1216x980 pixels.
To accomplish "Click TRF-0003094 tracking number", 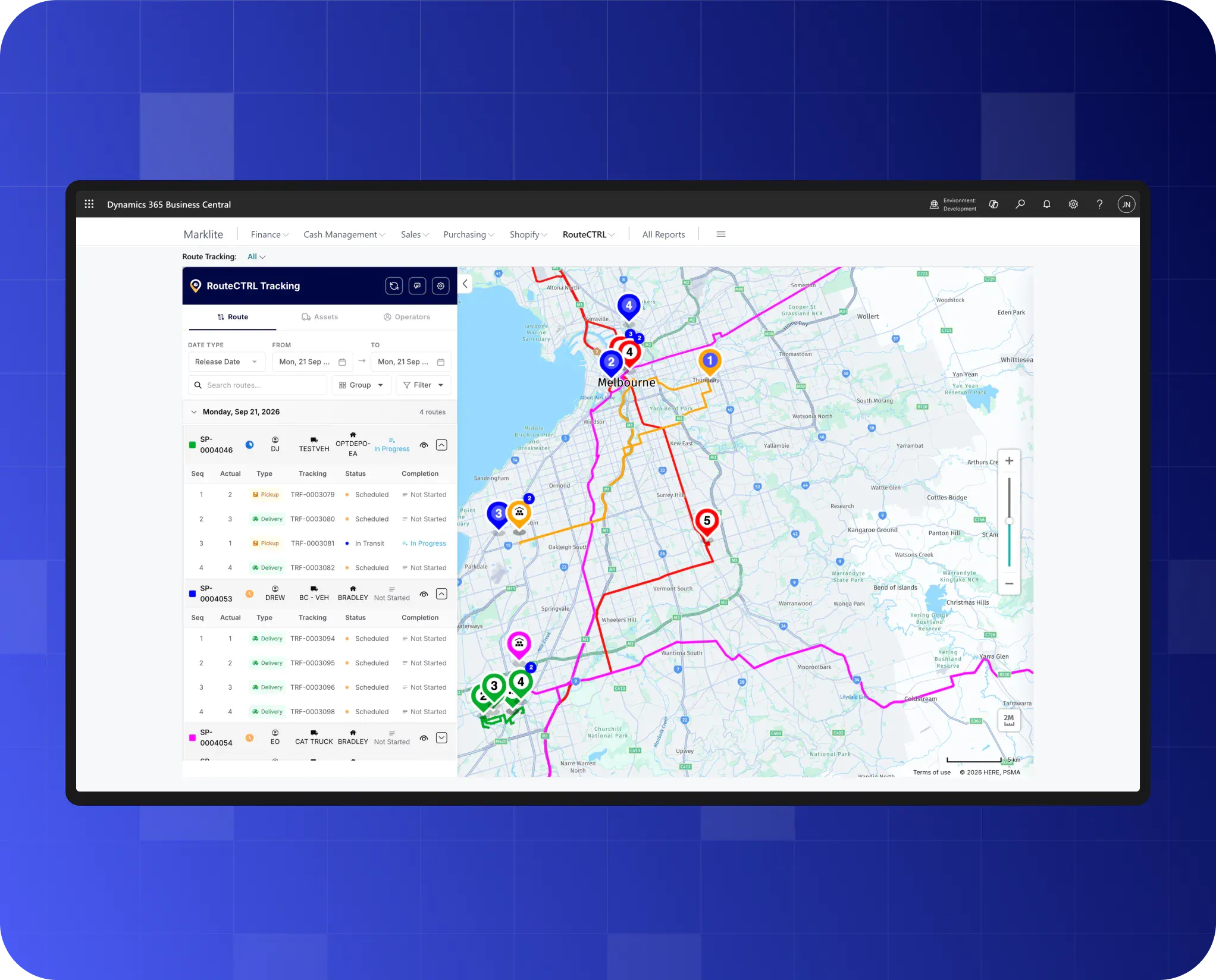I will point(312,639).
